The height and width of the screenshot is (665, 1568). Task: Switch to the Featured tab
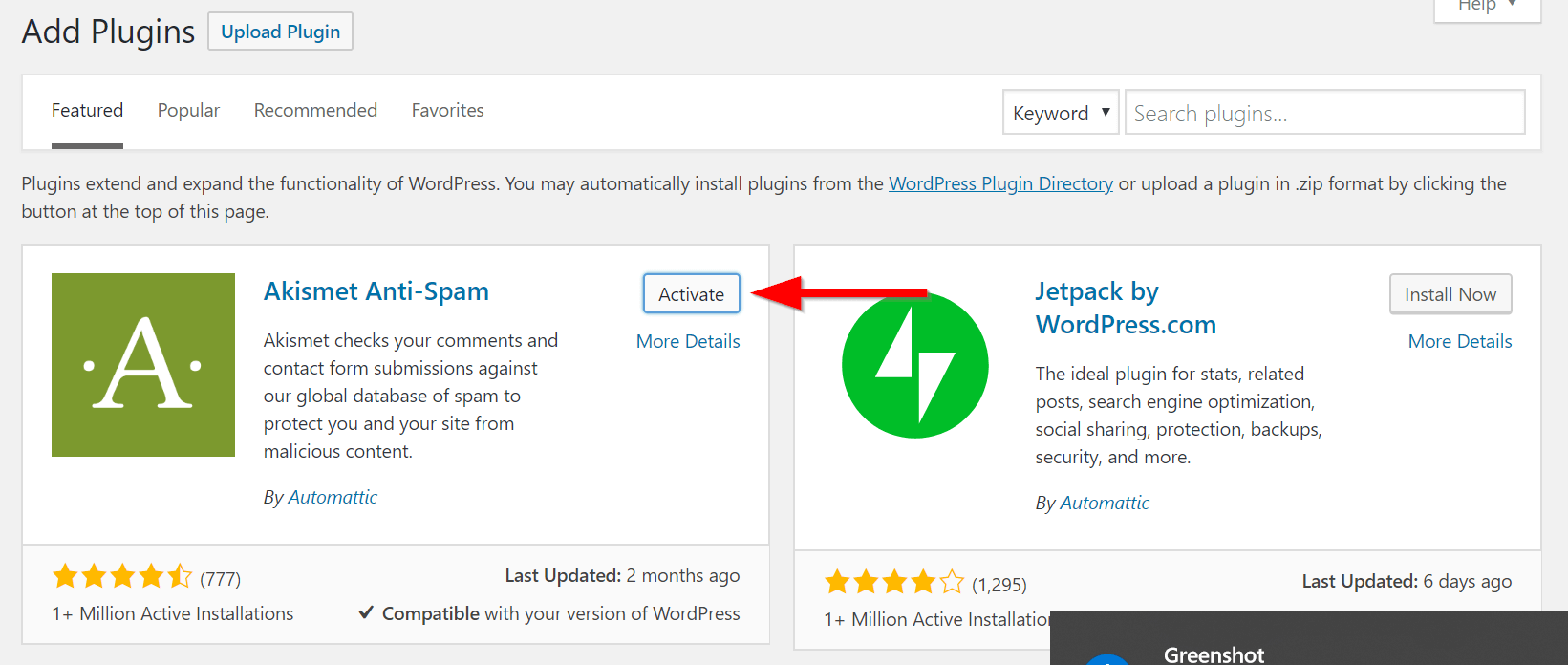(x=87, y=111)
